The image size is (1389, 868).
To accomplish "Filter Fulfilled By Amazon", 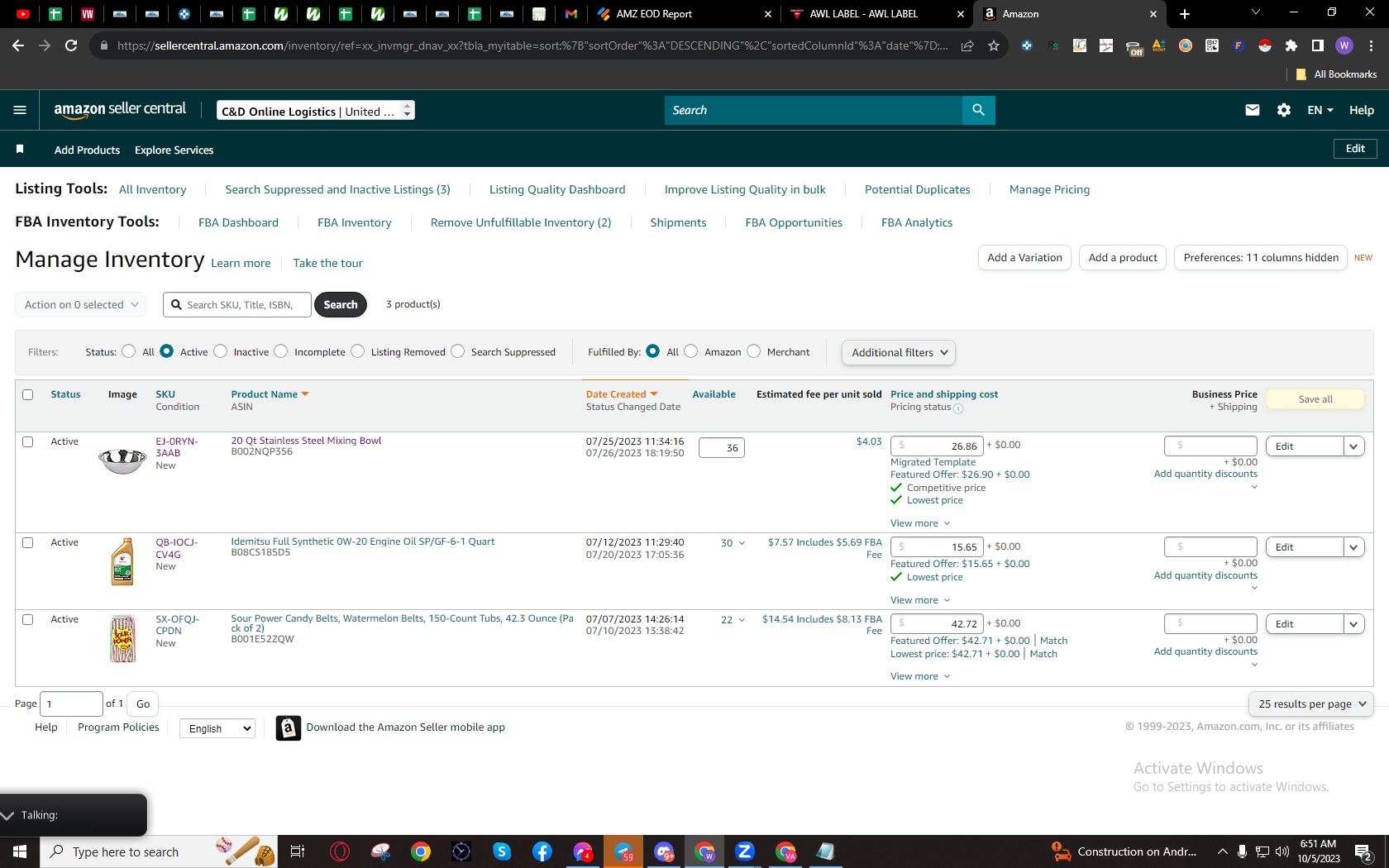I will [x=691, y=351].
